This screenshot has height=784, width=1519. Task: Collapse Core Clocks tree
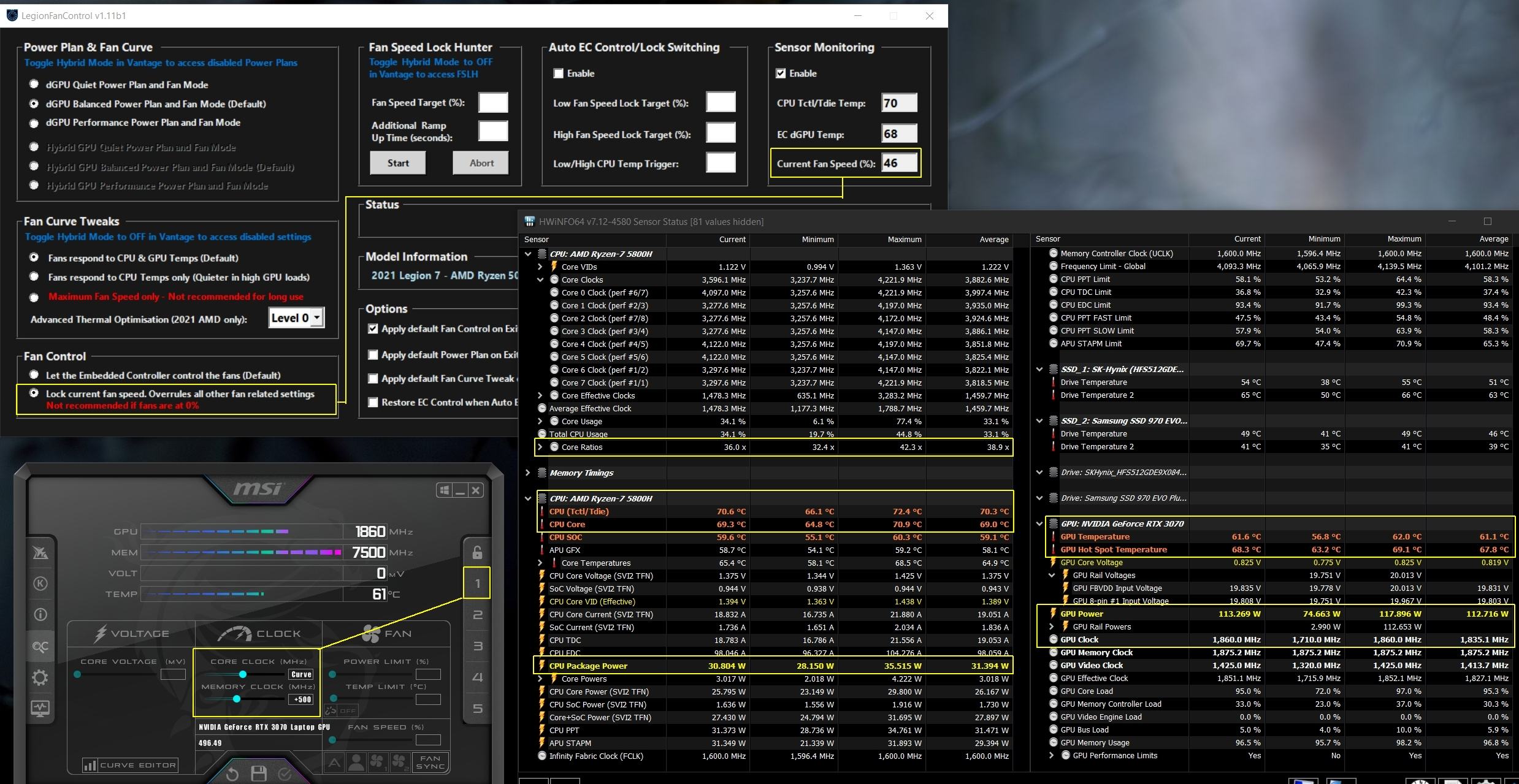coord(540,280)
